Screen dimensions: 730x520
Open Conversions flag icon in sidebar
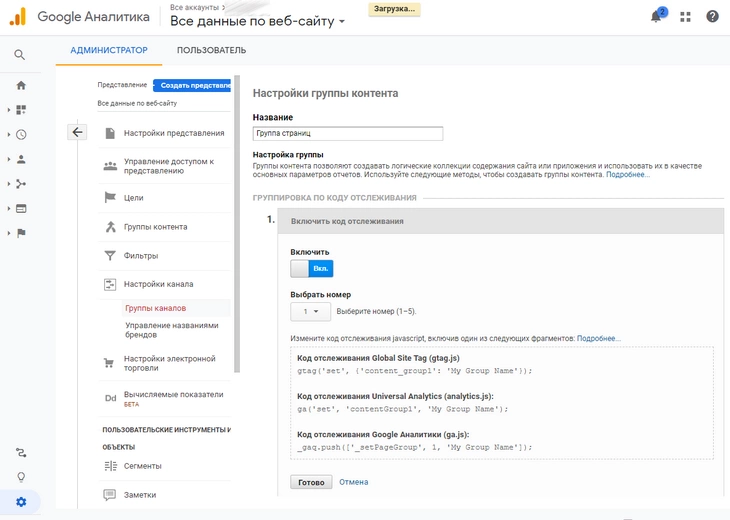click(x=21, y=233)
